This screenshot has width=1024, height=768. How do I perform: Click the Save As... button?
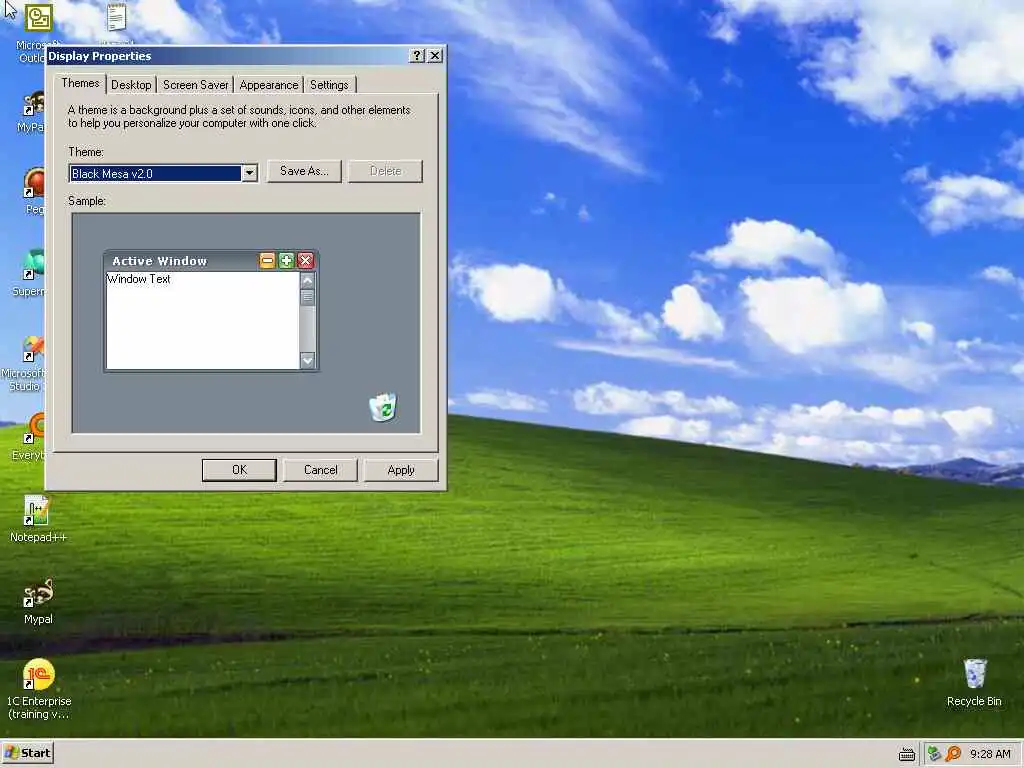(x=304, y=171)
